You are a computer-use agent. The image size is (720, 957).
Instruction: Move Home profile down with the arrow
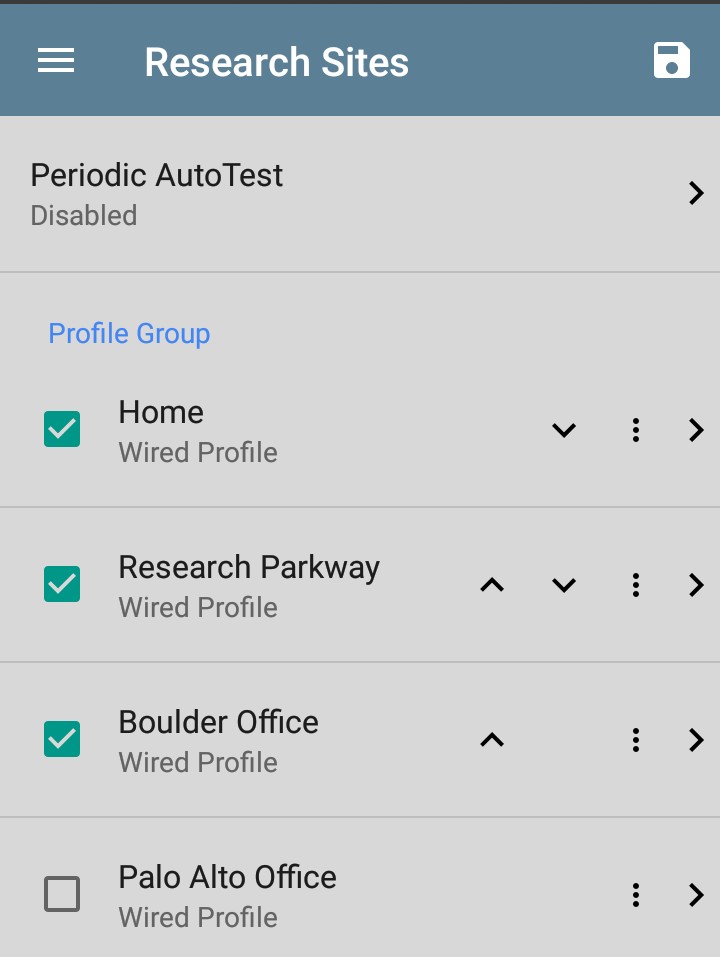pyautogui.click(x=564, y=430)
